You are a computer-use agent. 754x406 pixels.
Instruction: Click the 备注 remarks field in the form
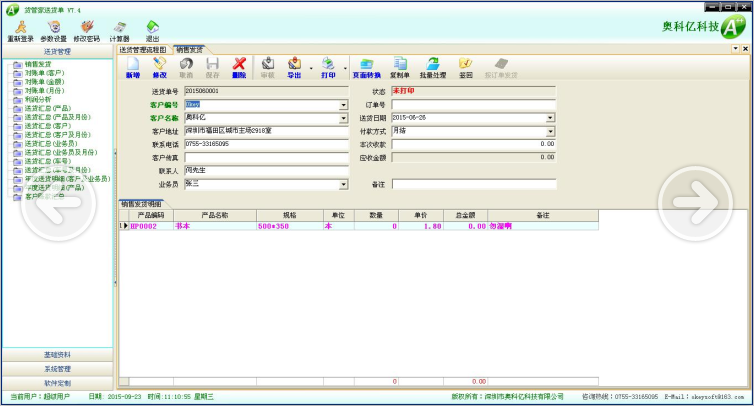(x=474, y=184)
